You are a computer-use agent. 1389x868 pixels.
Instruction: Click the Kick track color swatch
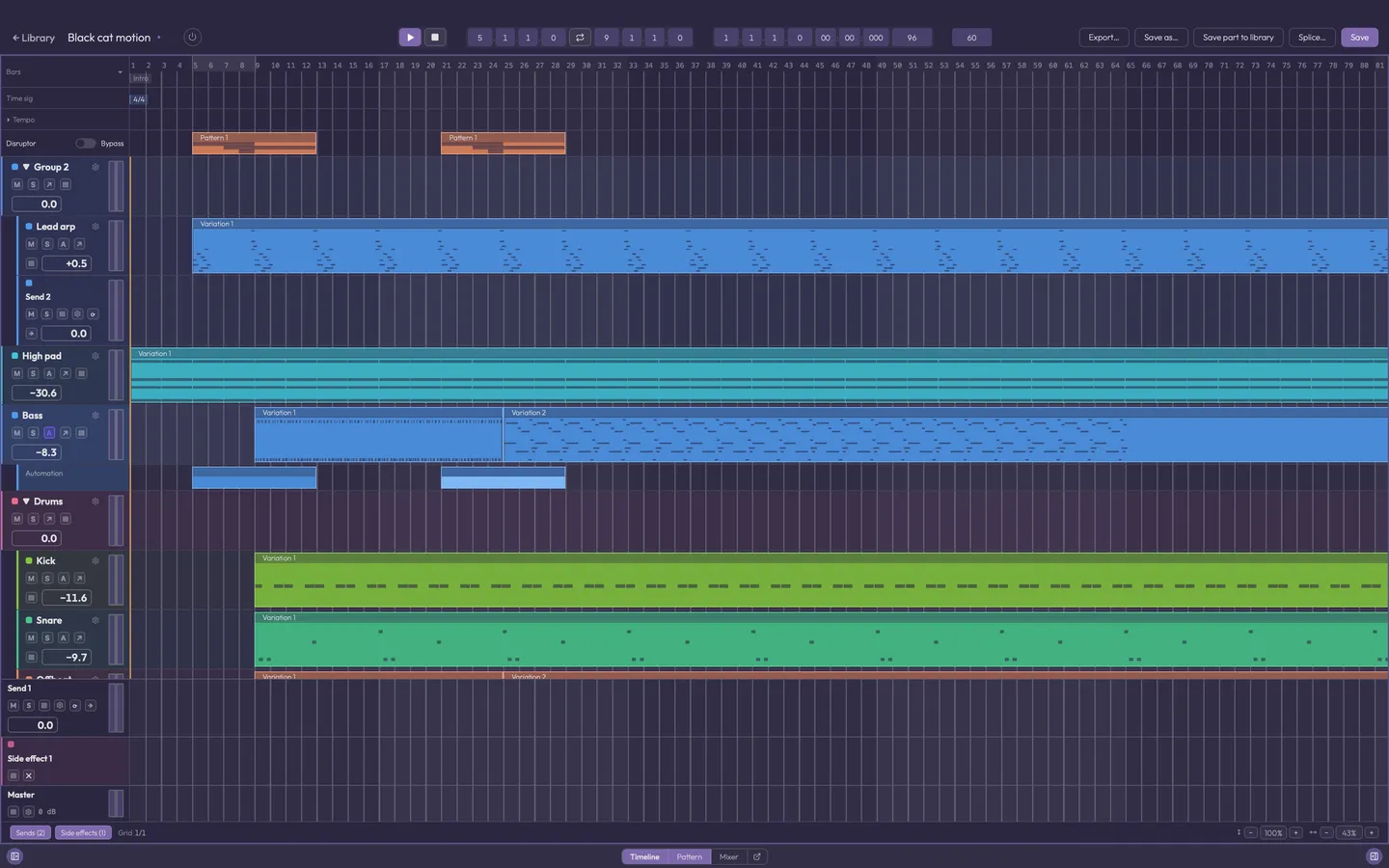pos(29,560)
